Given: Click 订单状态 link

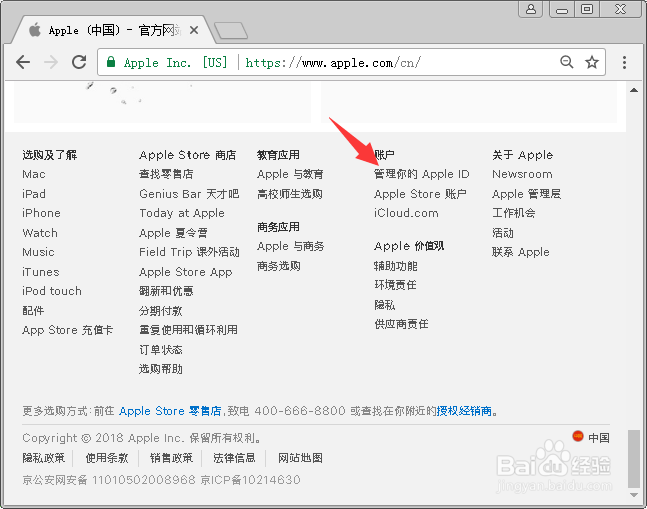Looking at the screenshot, I should tap(161, 350).
